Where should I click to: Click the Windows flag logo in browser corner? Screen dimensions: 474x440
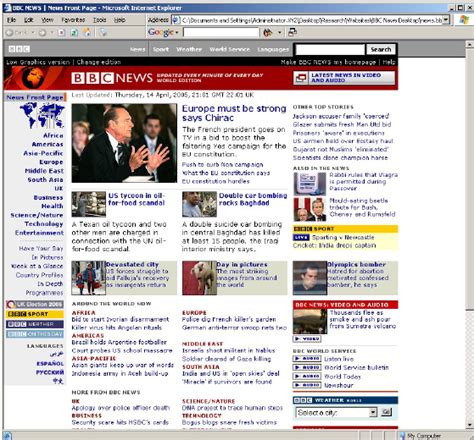(x=464, y=20)
